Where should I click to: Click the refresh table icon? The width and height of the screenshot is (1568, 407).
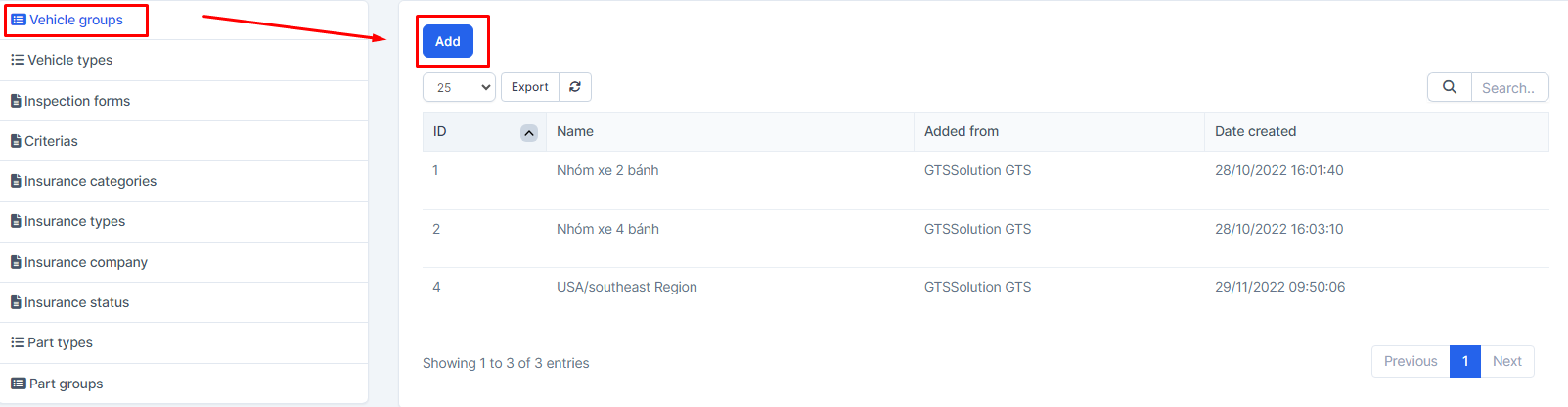pos(575,87)
